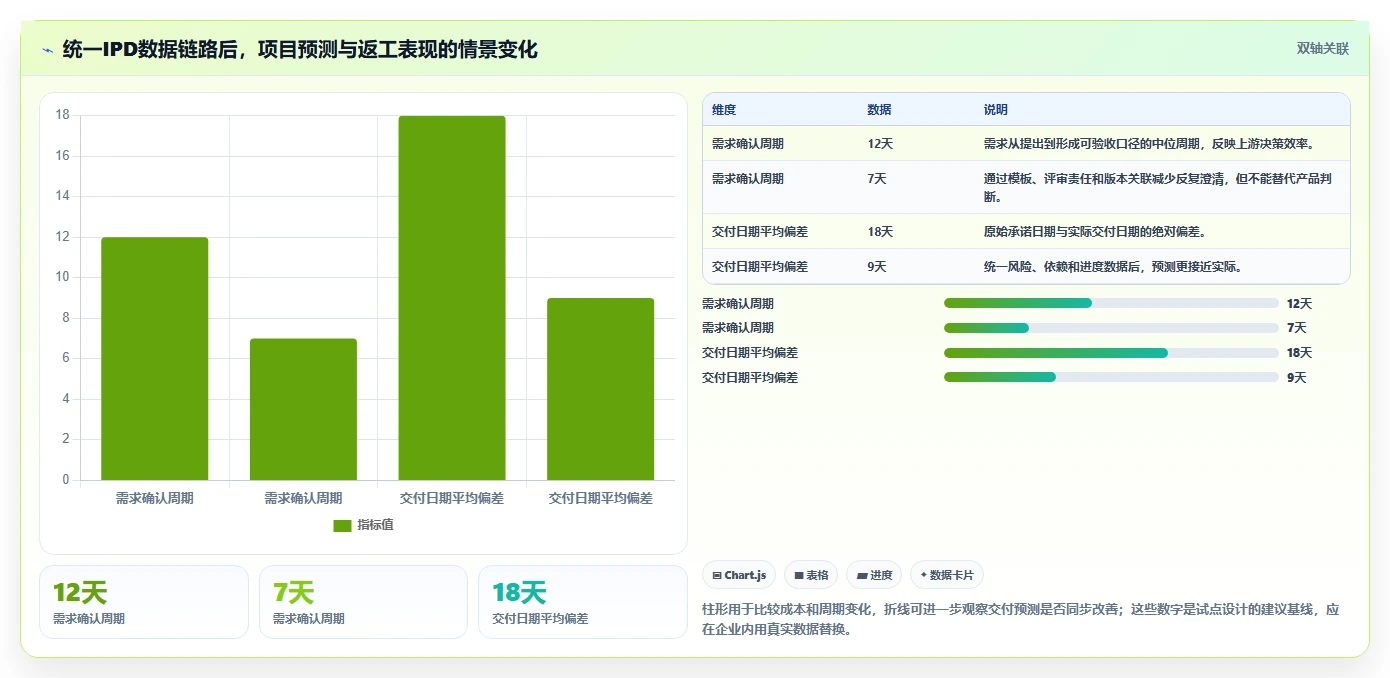The height and width of the screenshot is (678, 1390).
Task: Click the progress bar showing 7天
Action: coord(1111,328)
